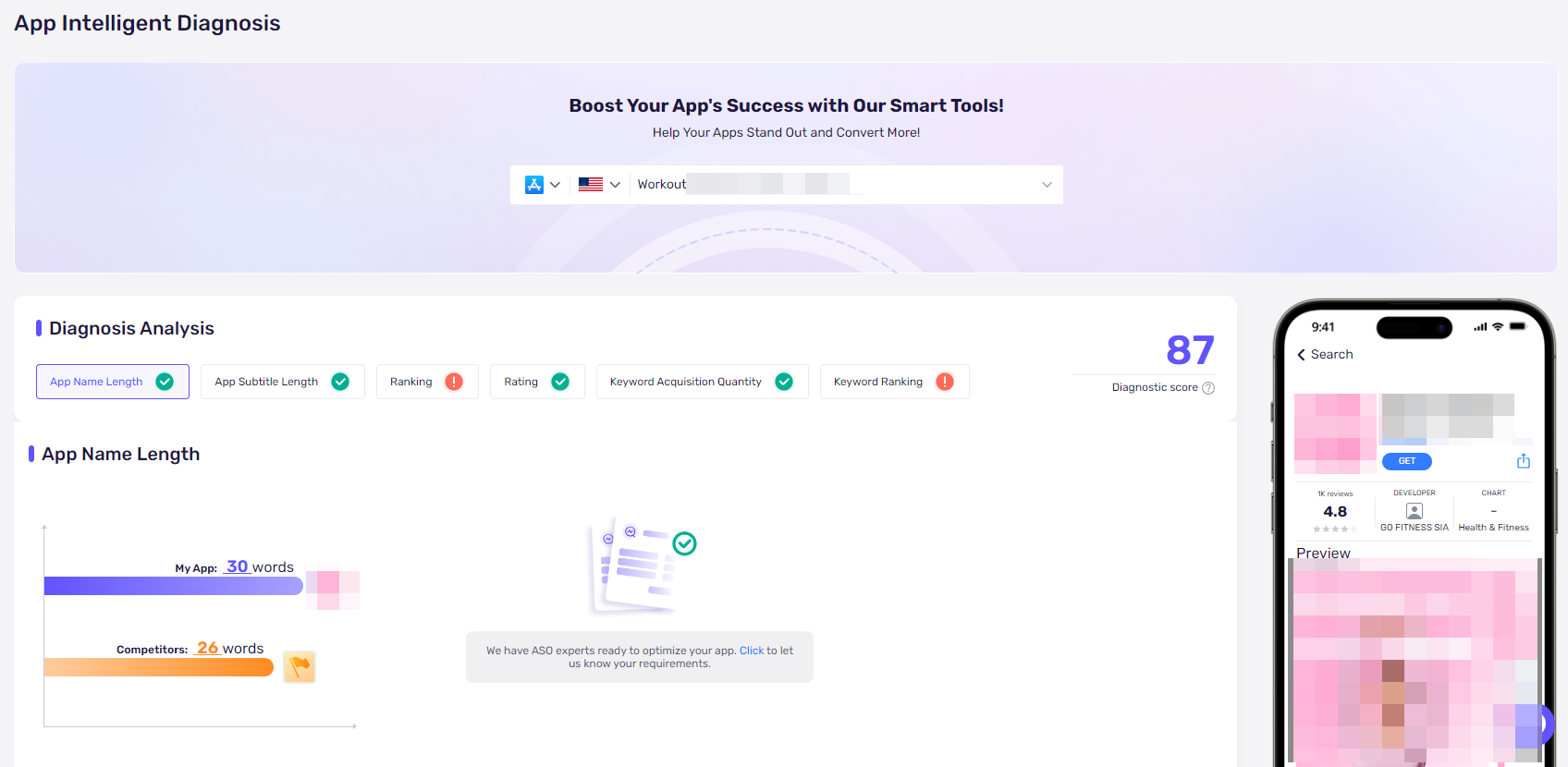
Task: Tap the share icon in phone preview
Action: click(x=1524, y=461)
